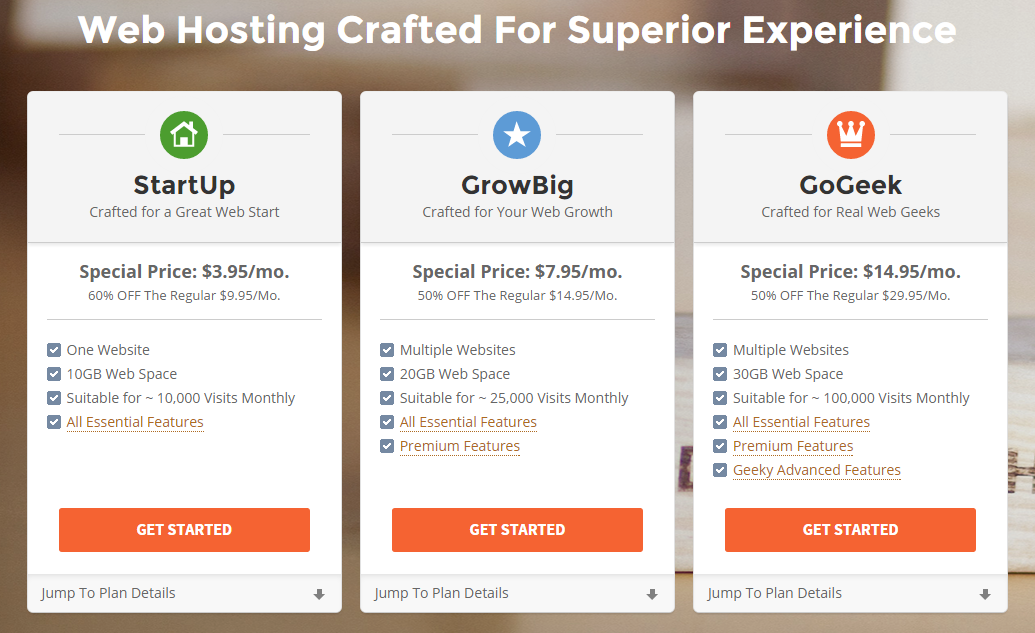Screen dimensions: 1035x633
Task: Open the Geeky Advanced Features link
Action: click(x=817, y=470)
